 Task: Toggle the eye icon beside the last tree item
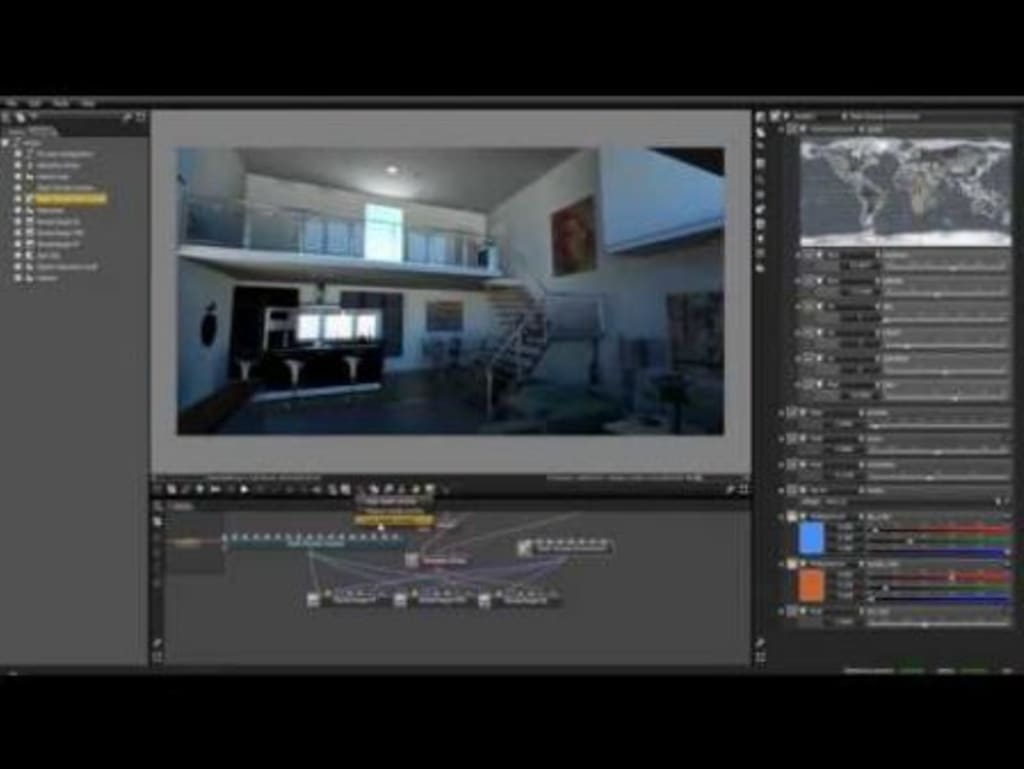pos(17,278)
